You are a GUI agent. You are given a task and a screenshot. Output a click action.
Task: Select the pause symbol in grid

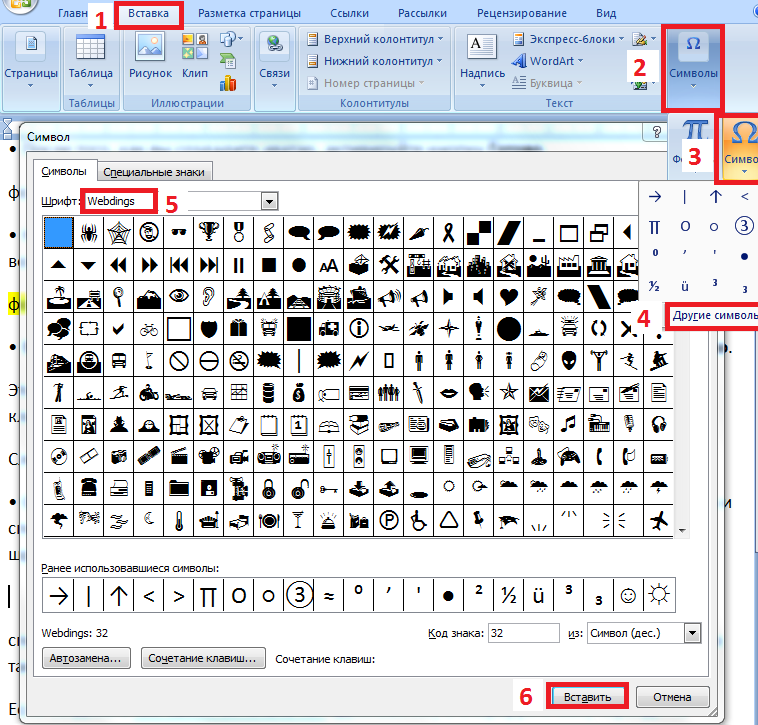point(239,265)
